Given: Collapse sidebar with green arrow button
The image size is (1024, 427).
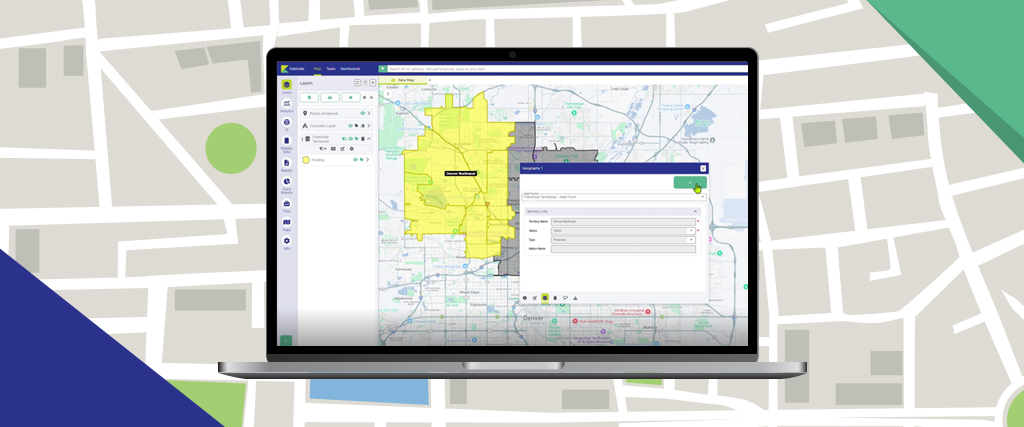Looking at the screenshot, I should [x=286, y=340].
